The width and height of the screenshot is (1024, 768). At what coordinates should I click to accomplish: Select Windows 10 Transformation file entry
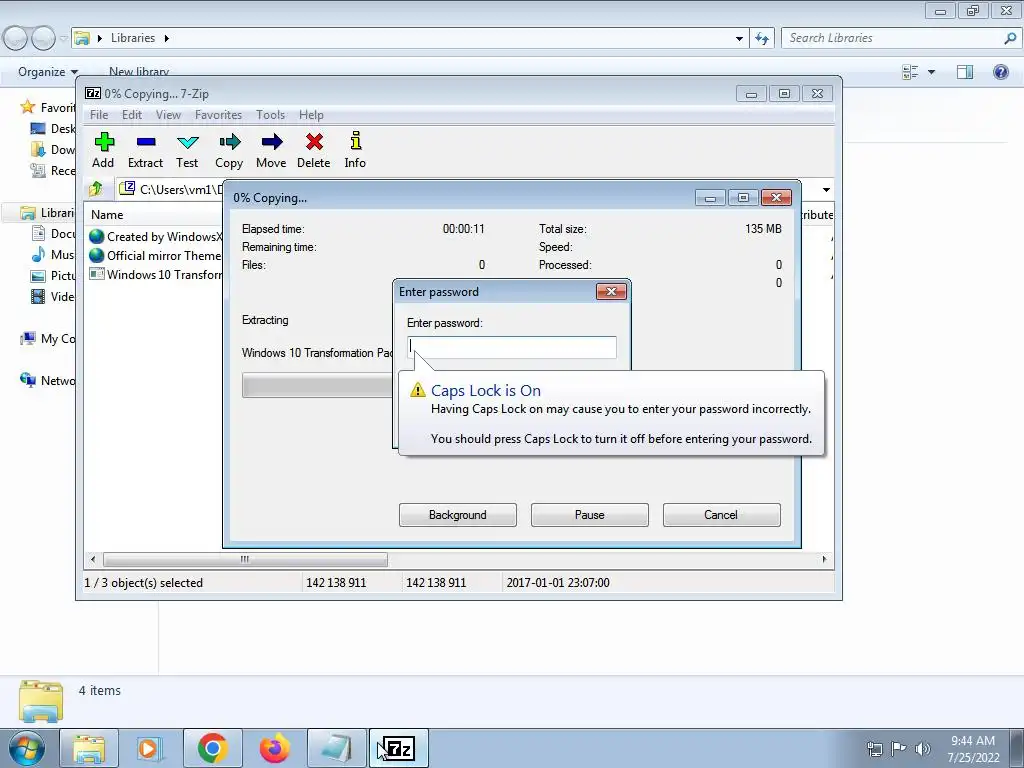[x=157, y=274]
